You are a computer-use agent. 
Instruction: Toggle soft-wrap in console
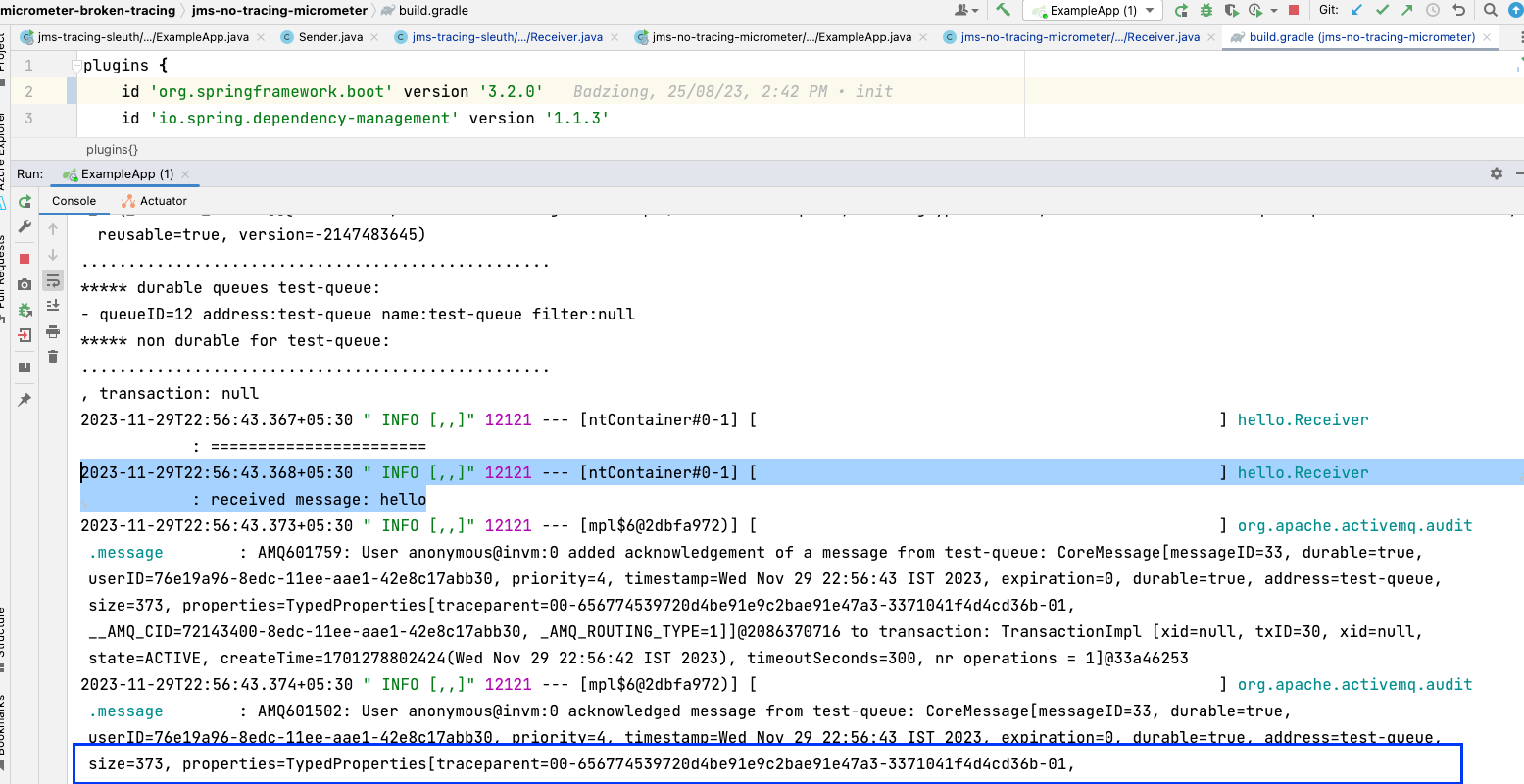click(53, 281)
